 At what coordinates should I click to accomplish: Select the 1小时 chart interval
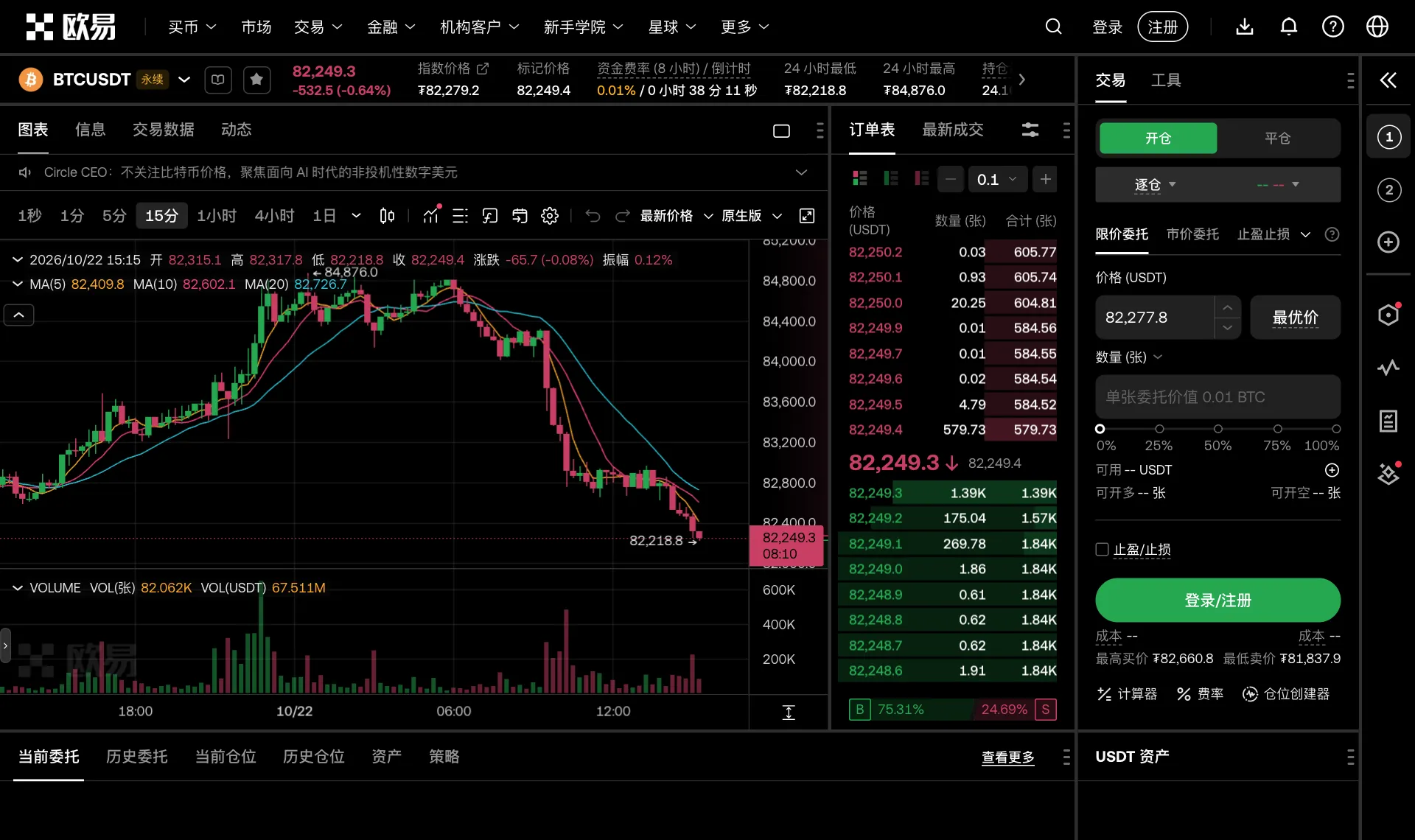tap(216, 216)
